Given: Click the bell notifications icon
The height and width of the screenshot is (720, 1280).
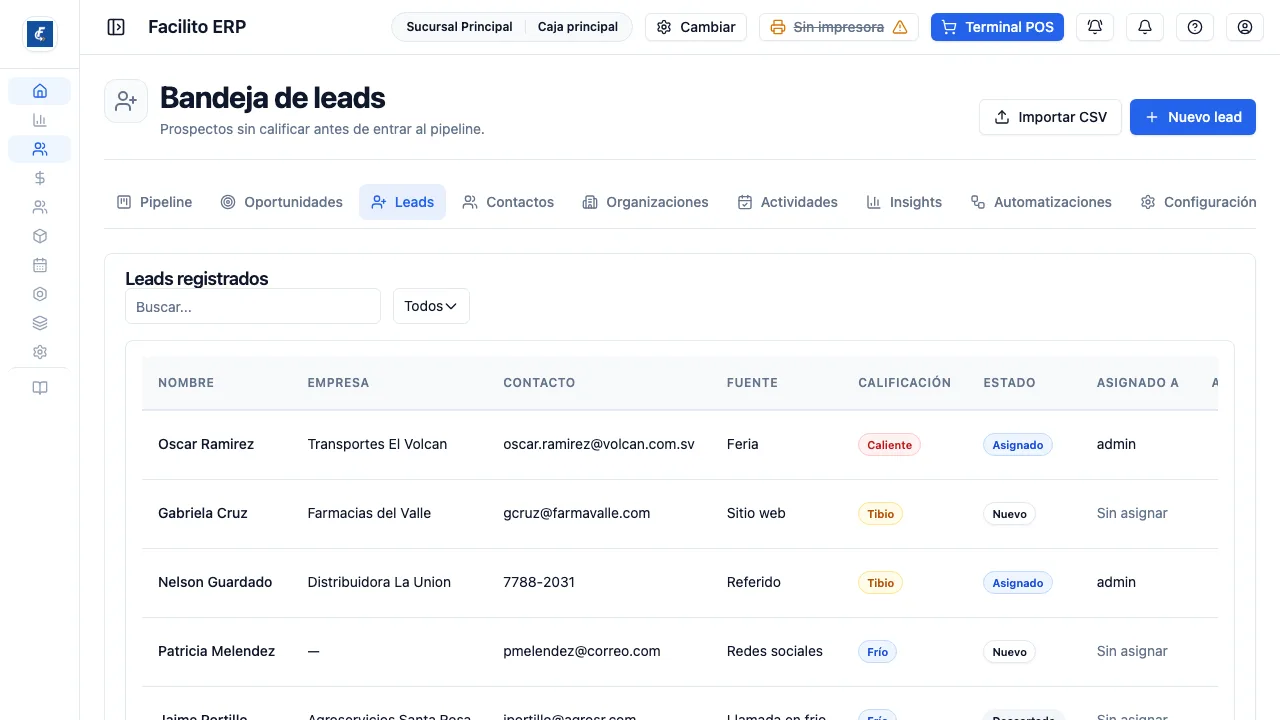Looking at the screenshot, I should tap(1145, 27).
